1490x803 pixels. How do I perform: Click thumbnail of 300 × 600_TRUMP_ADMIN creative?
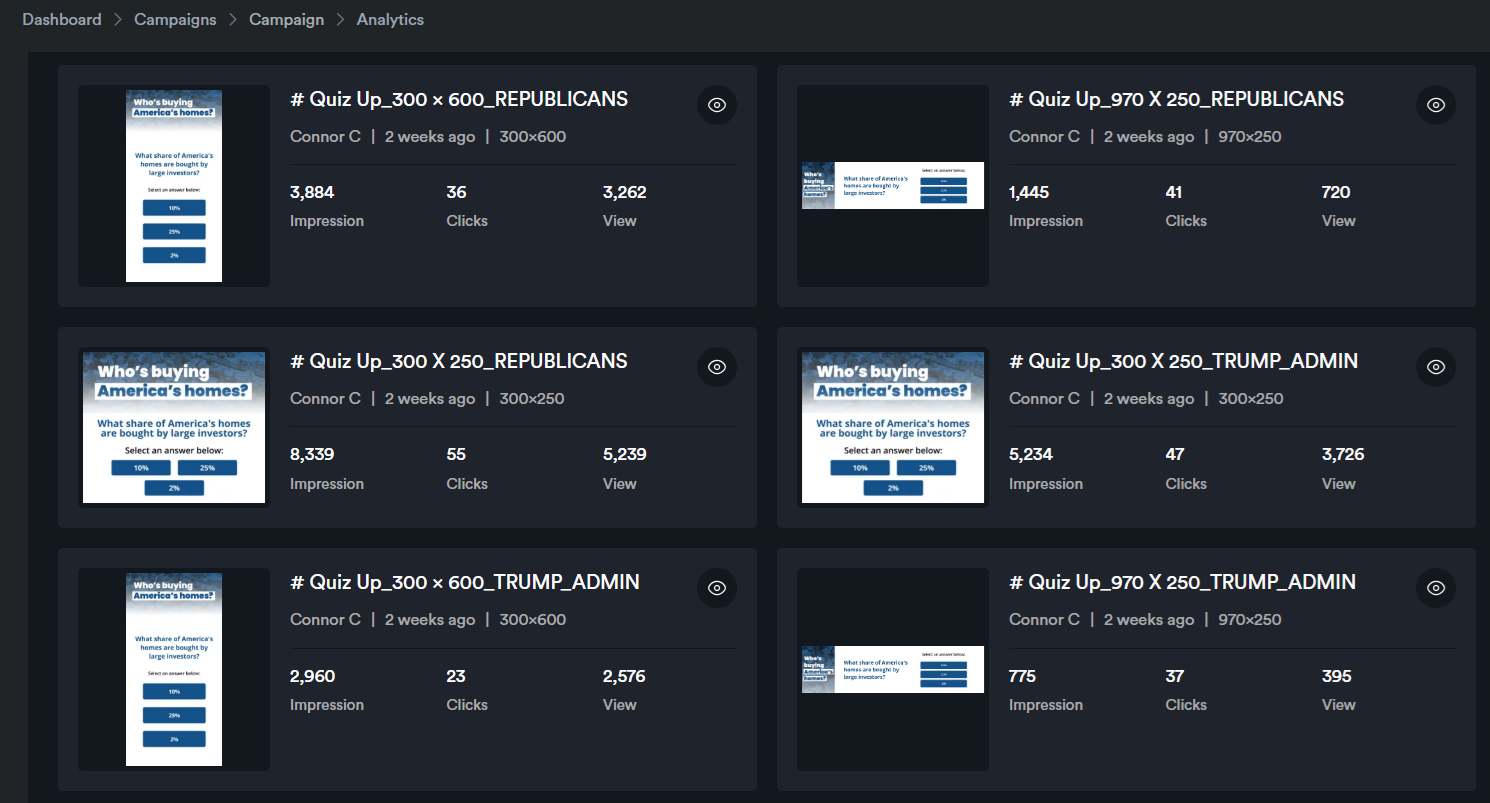pyautogui.click(x=174, y=669)
